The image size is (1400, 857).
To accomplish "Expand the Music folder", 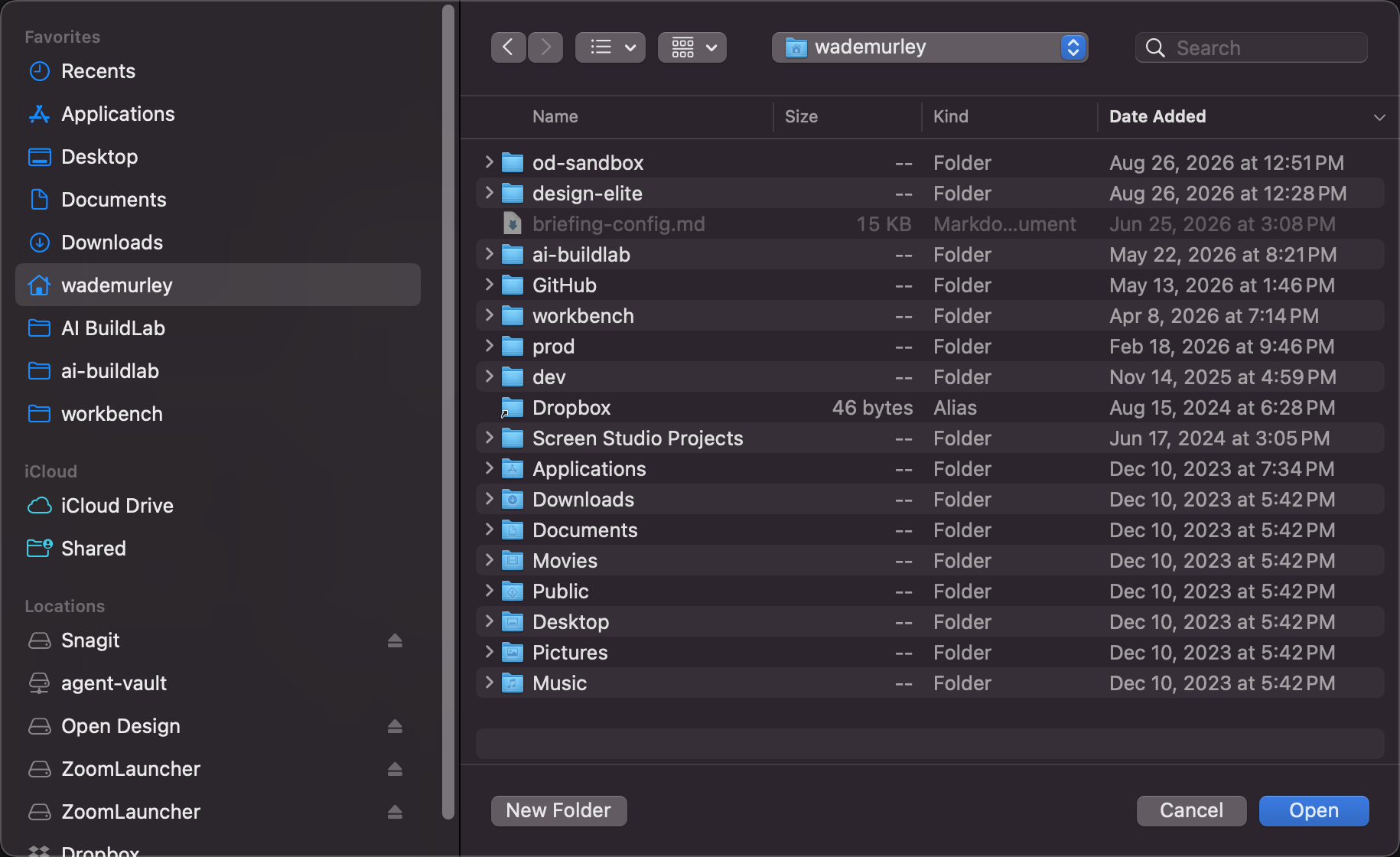I will (x=489, y=683).
